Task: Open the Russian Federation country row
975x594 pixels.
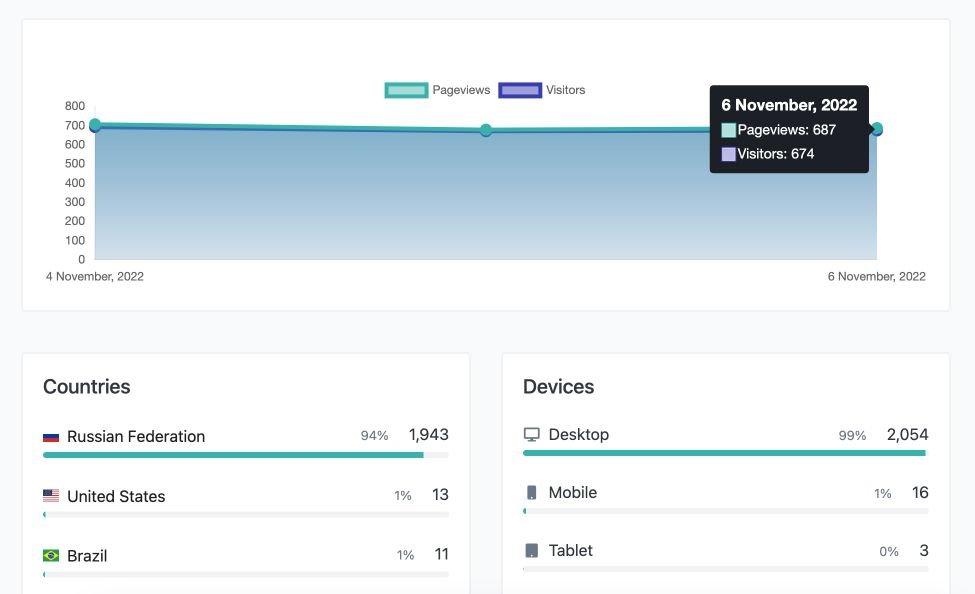Action: coord(136,437)
